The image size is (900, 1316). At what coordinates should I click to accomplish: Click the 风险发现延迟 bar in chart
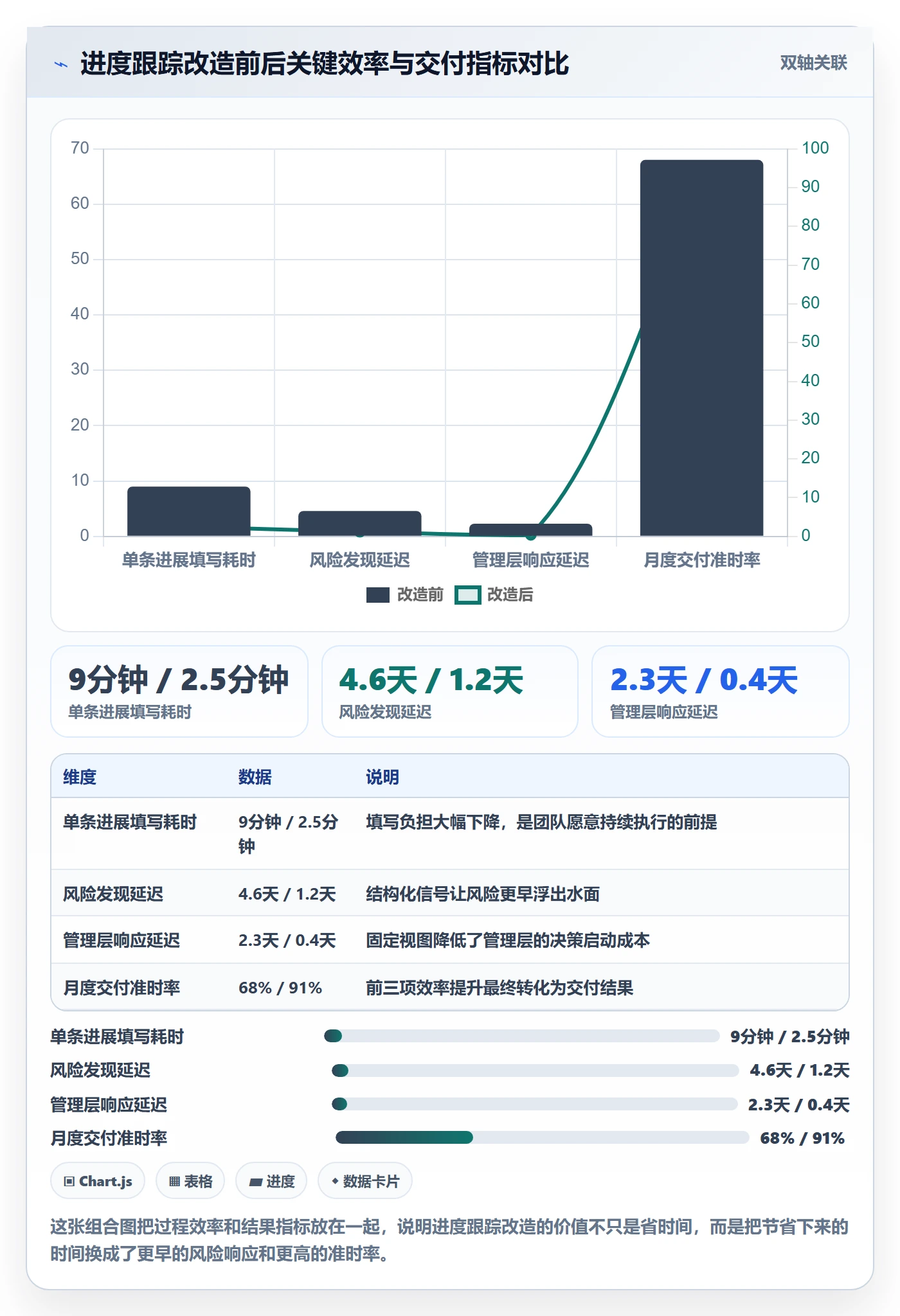tap(360, 523)
